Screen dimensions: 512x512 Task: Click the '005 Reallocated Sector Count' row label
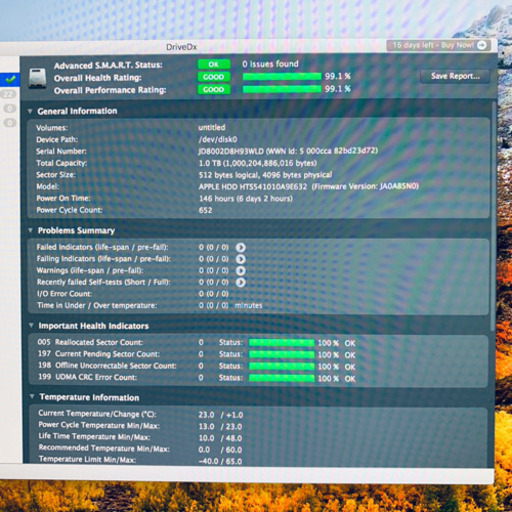coord(90,342)
